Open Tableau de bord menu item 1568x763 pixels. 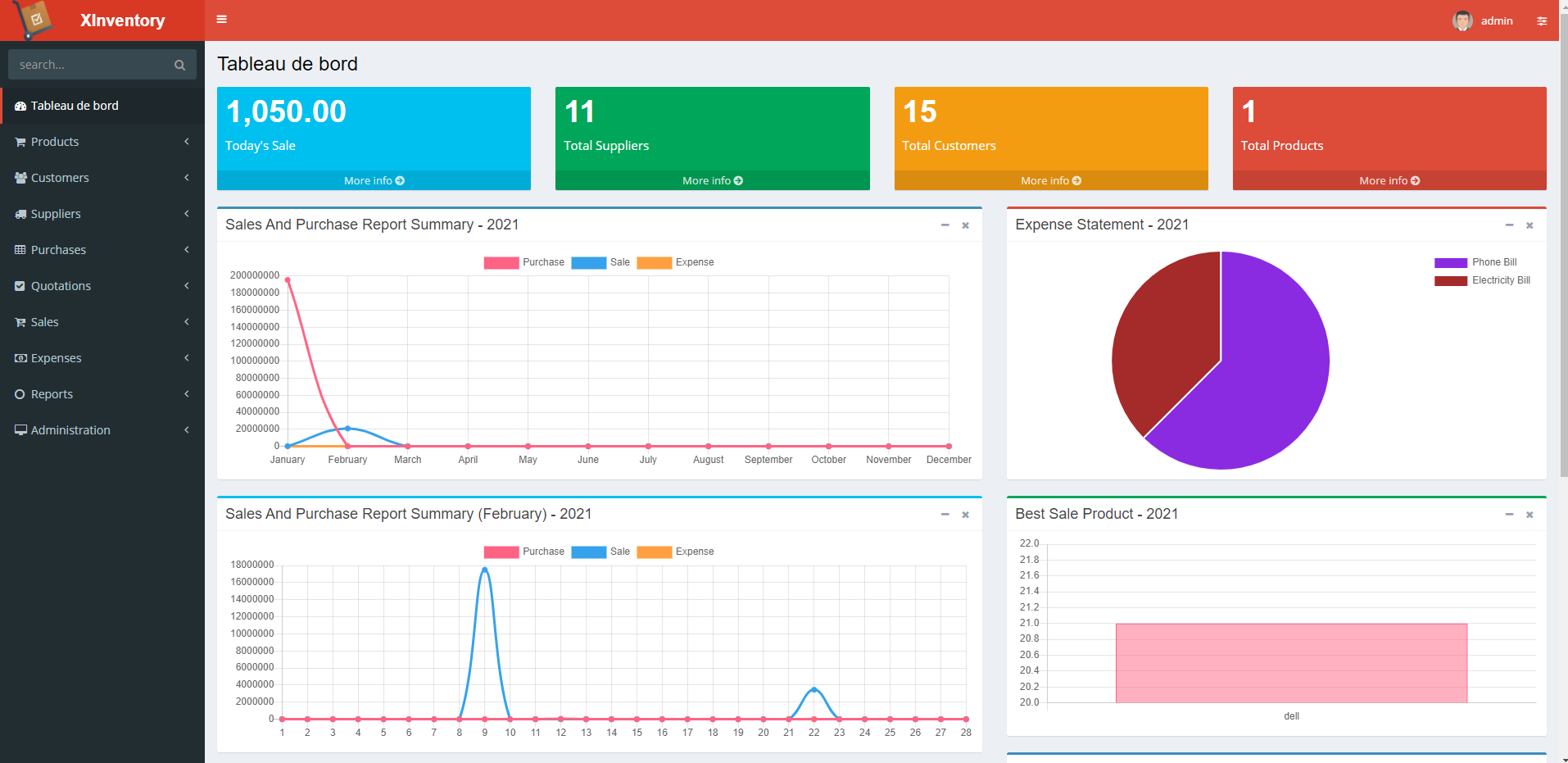coord(102,106)
